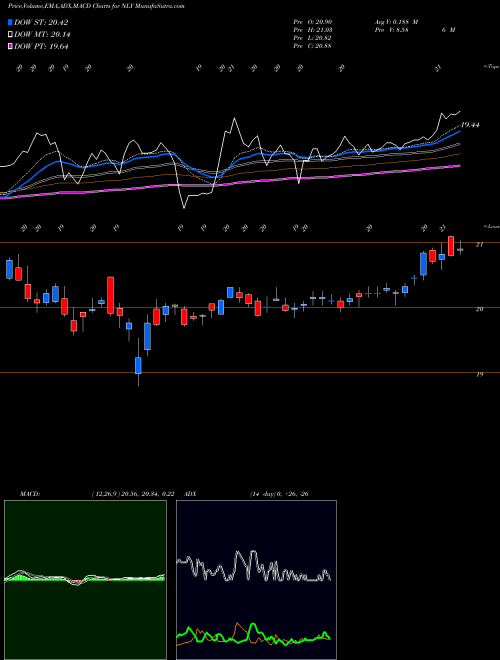This screenshot has width=500, height=660.
Task: Click the magenta DOW PT legend swatch
Action: coord(11,46)
